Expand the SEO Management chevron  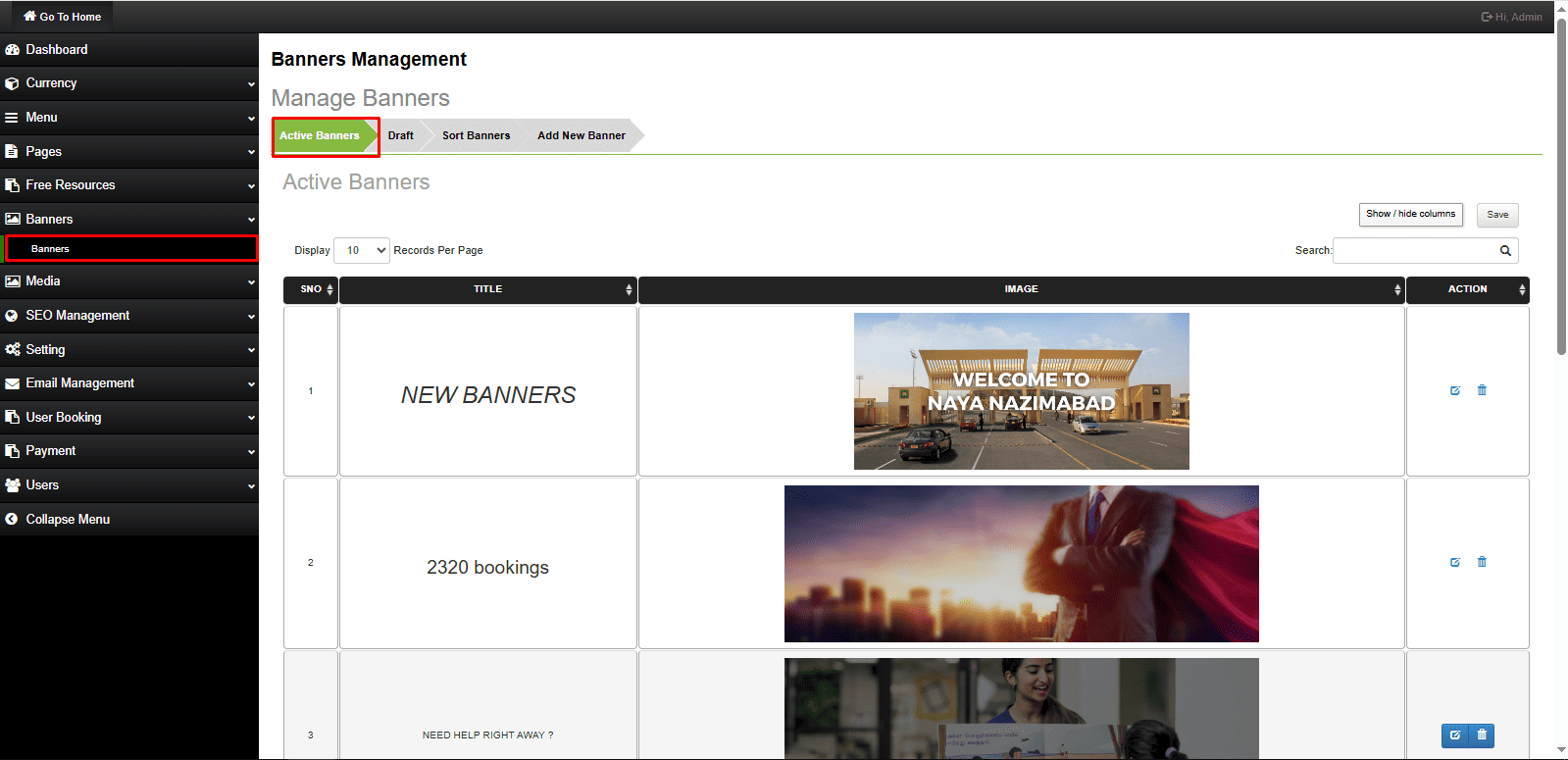point(251,317)
